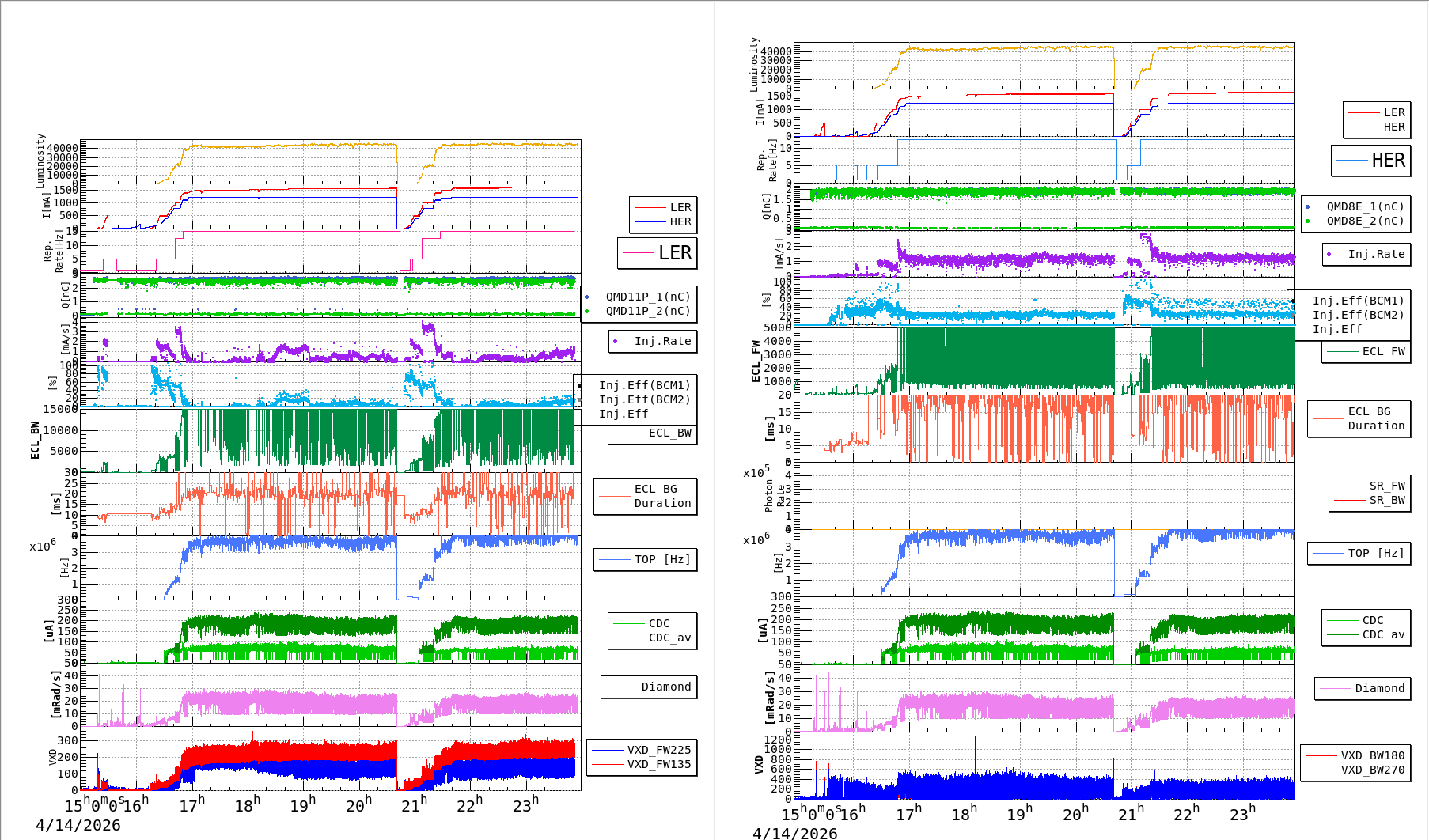1429x840 pixels.
Task: Click the SR_FW orange legend line
Action: tap(1349, 486)
